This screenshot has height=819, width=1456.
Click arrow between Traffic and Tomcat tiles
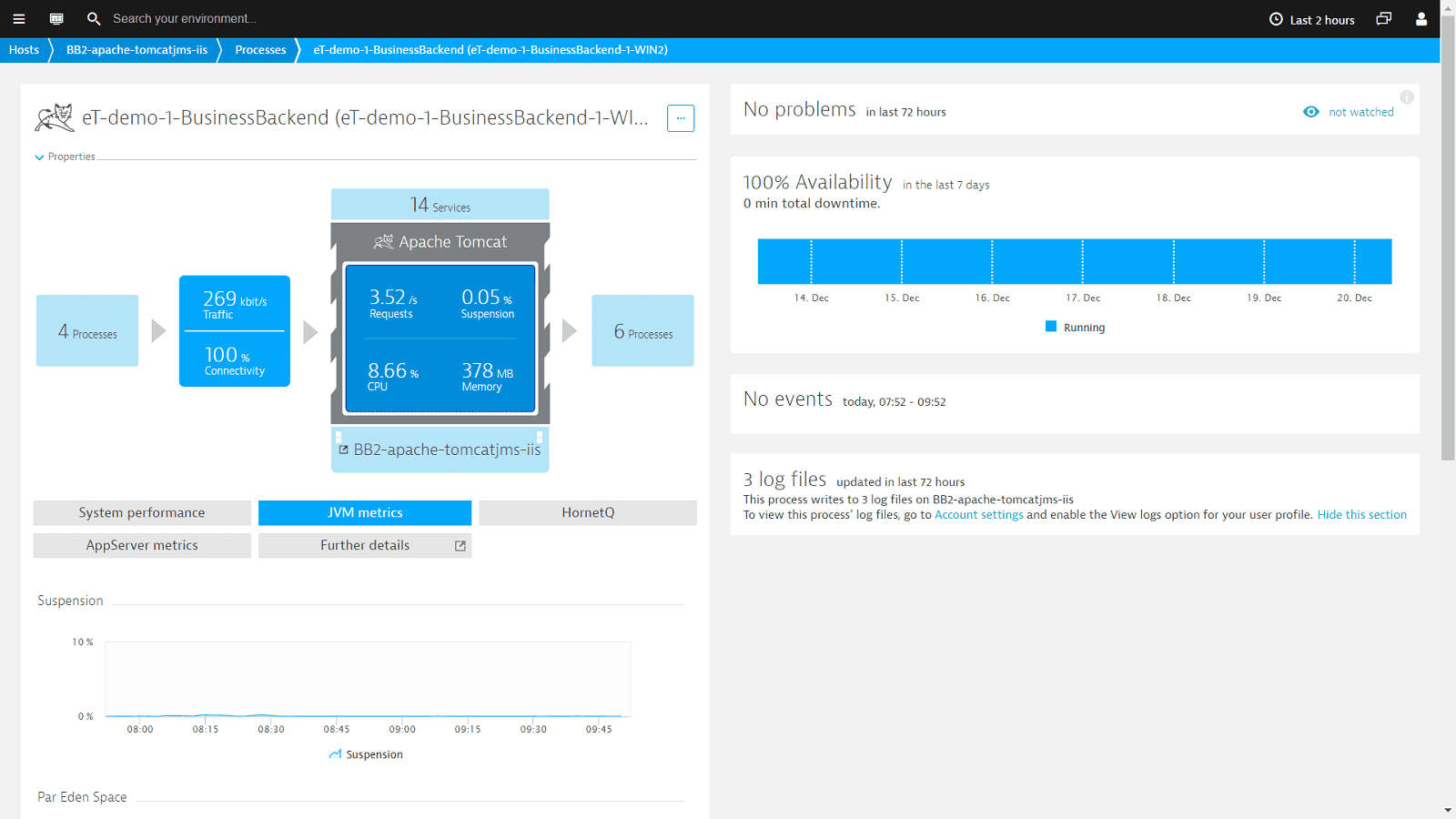(310, 331)
